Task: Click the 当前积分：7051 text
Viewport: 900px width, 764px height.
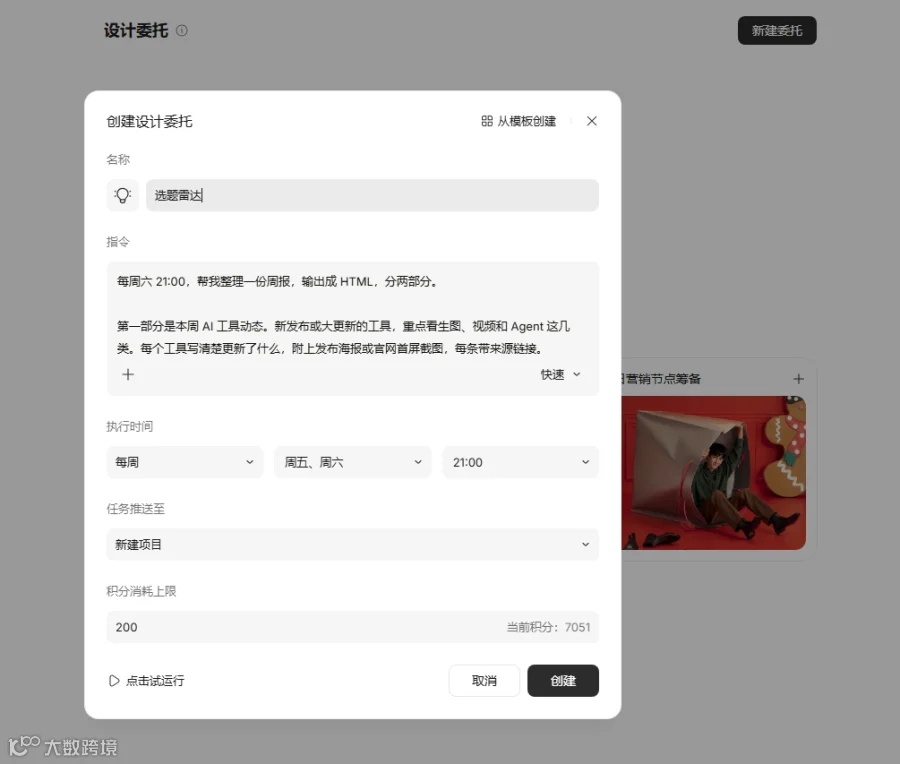Action: point(548,627)
